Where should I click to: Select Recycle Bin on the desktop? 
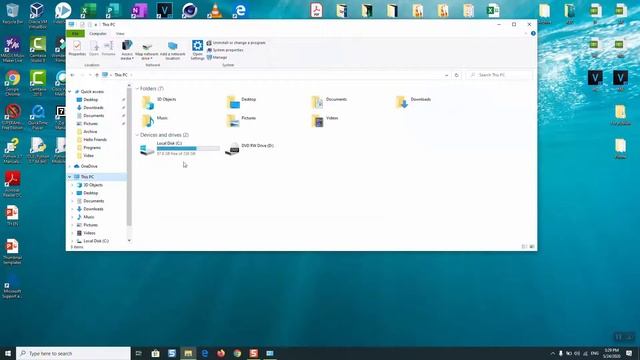(12, 13)
